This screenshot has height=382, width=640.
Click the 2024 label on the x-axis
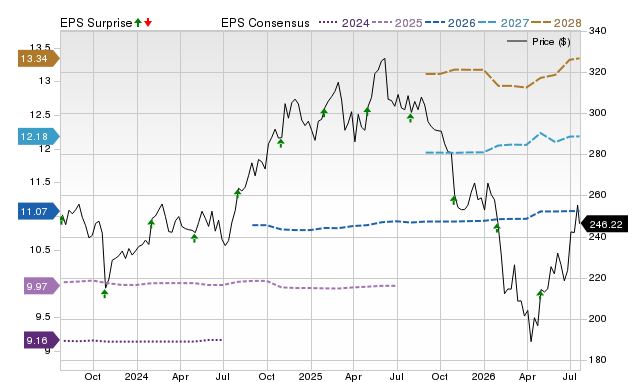click(136, 376)
